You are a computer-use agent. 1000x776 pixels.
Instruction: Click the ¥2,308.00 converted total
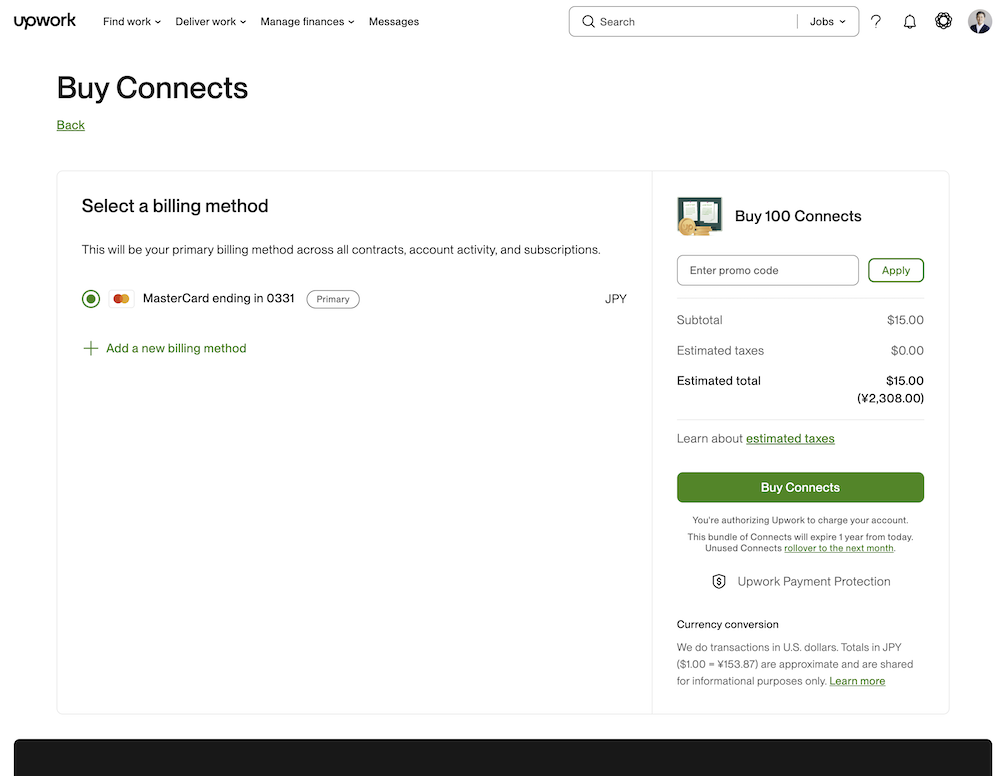coord(890,399)
